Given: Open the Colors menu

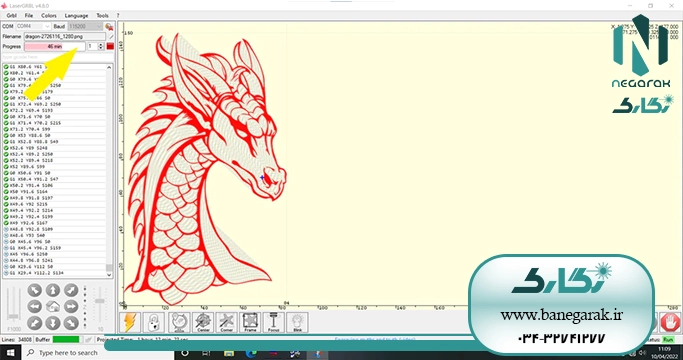Looking at the screenshot, I should pos(49,15).
